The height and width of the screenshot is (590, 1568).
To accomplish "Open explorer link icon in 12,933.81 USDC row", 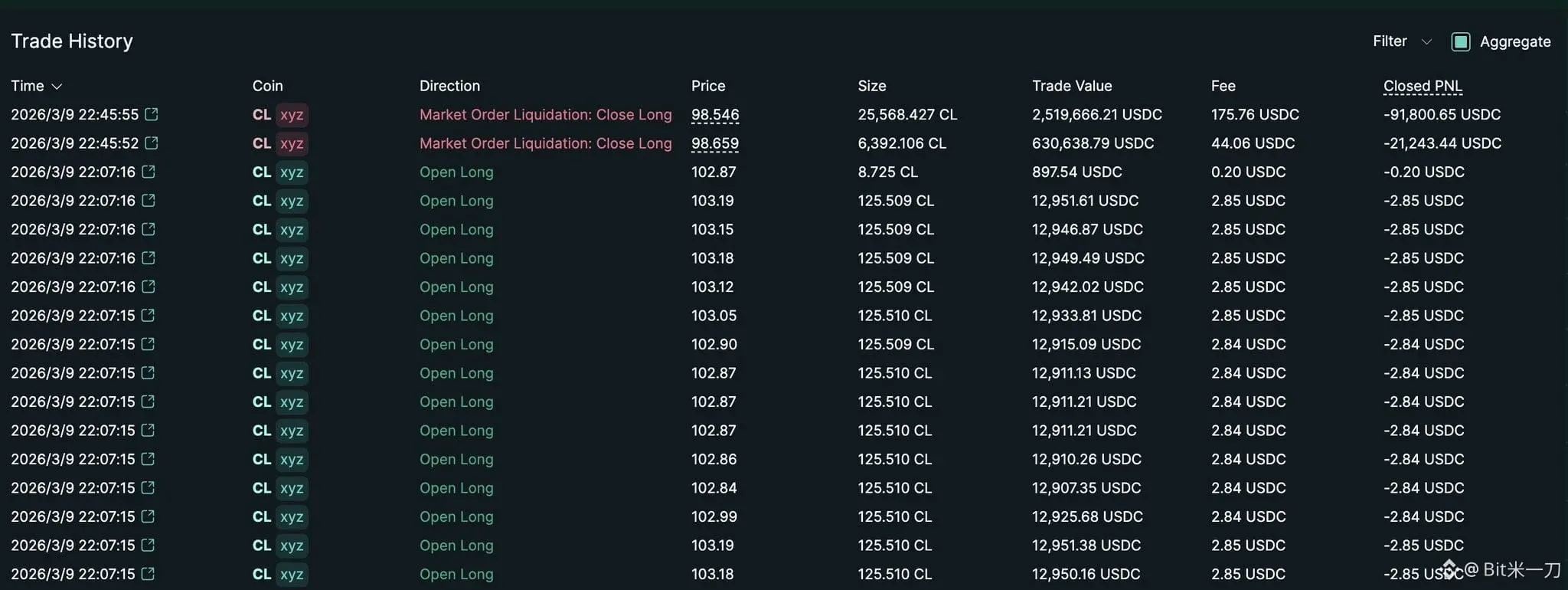I will [x=148, y=316].
